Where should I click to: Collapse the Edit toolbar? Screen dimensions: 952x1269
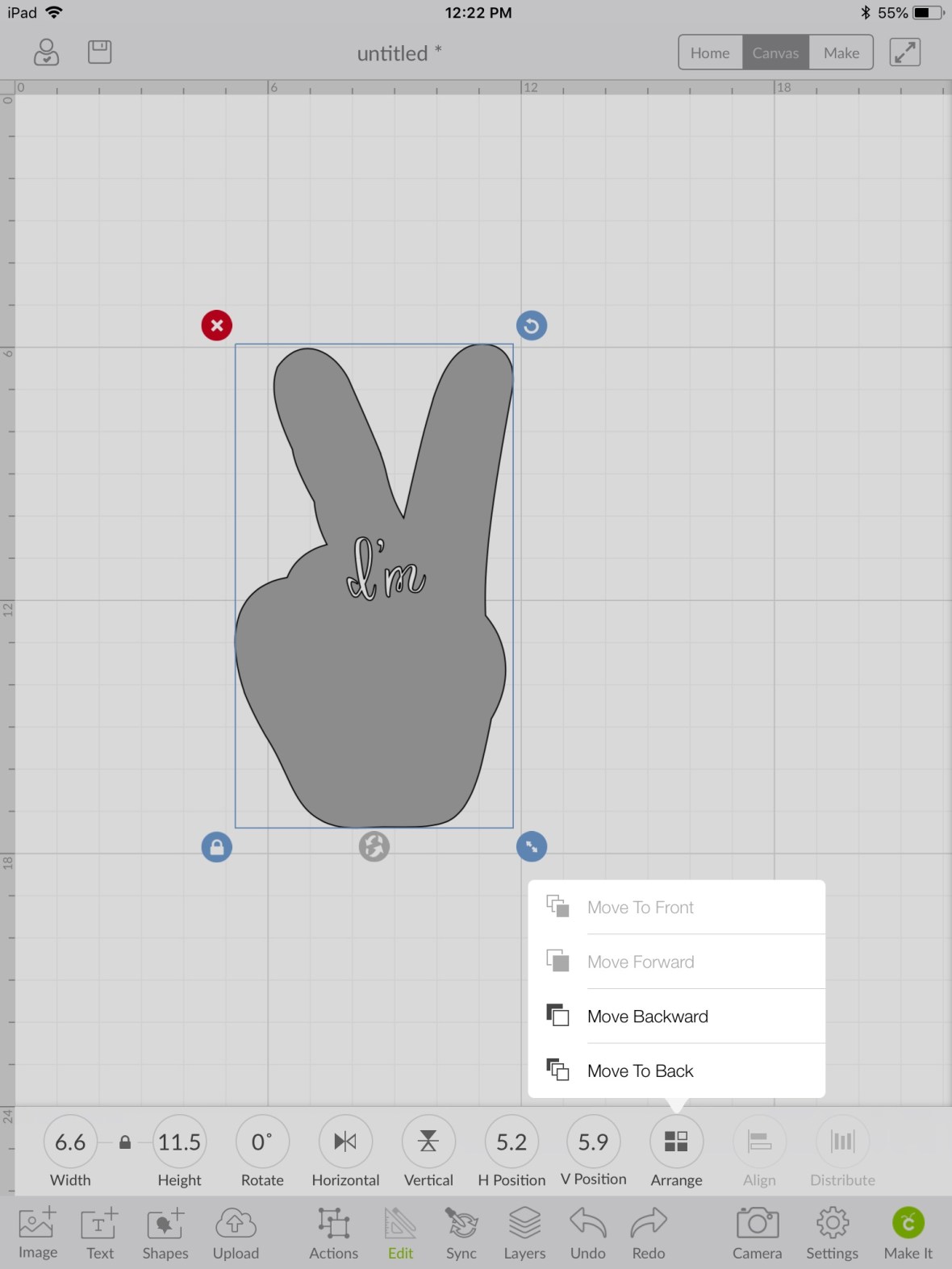[x=400, y=1232]
